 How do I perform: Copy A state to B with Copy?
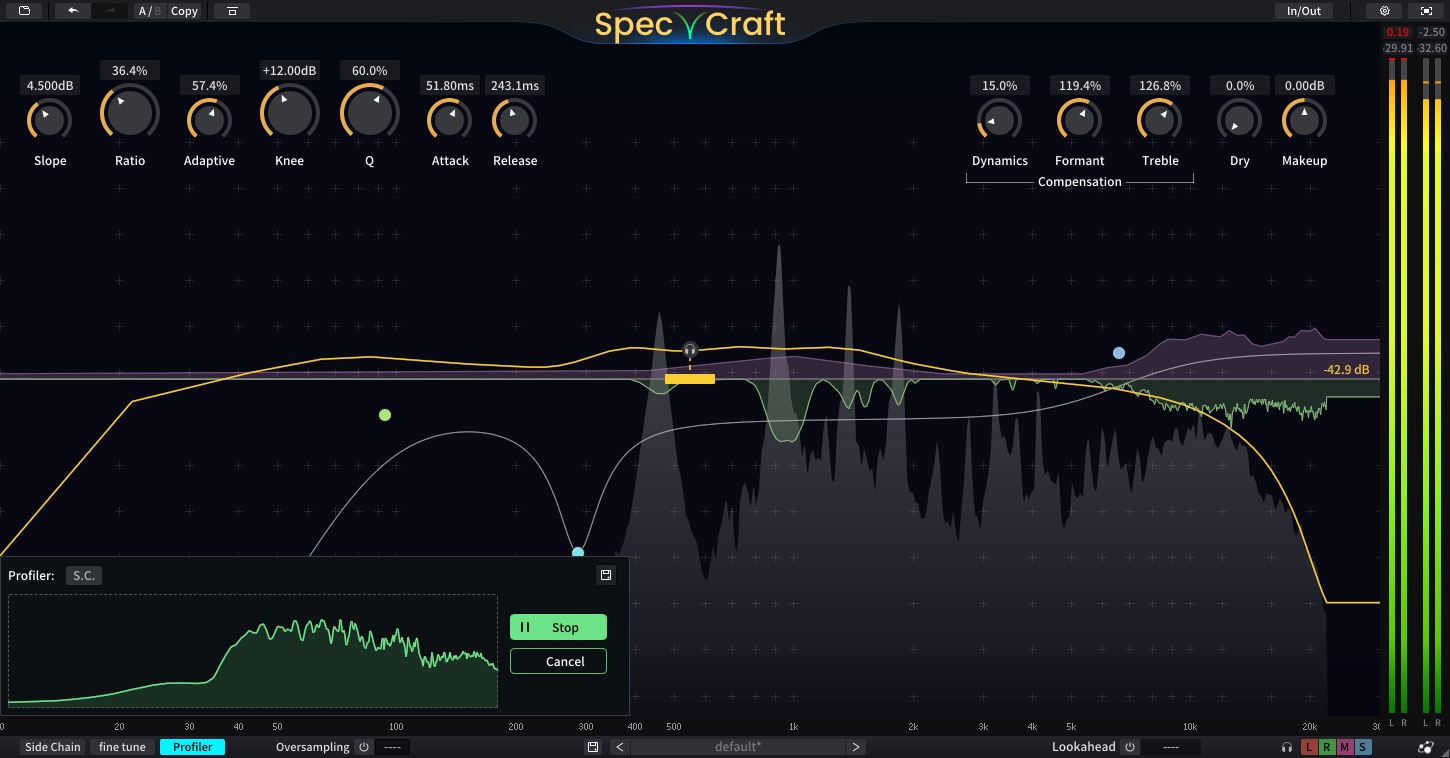tap(185, 11)
